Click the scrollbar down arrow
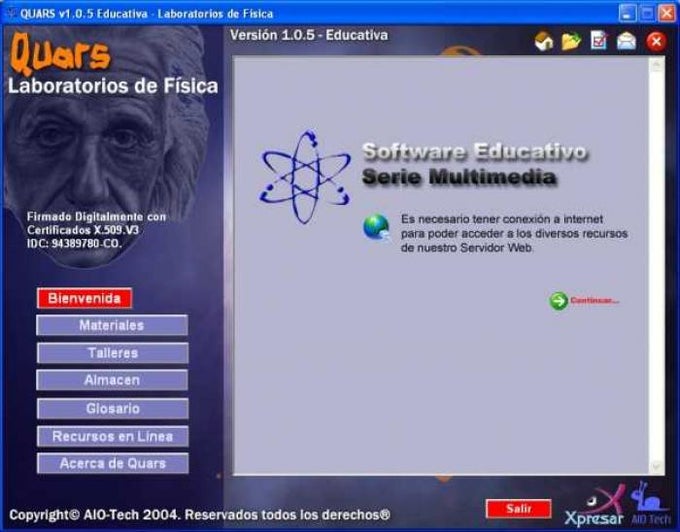 click(656, 467)
